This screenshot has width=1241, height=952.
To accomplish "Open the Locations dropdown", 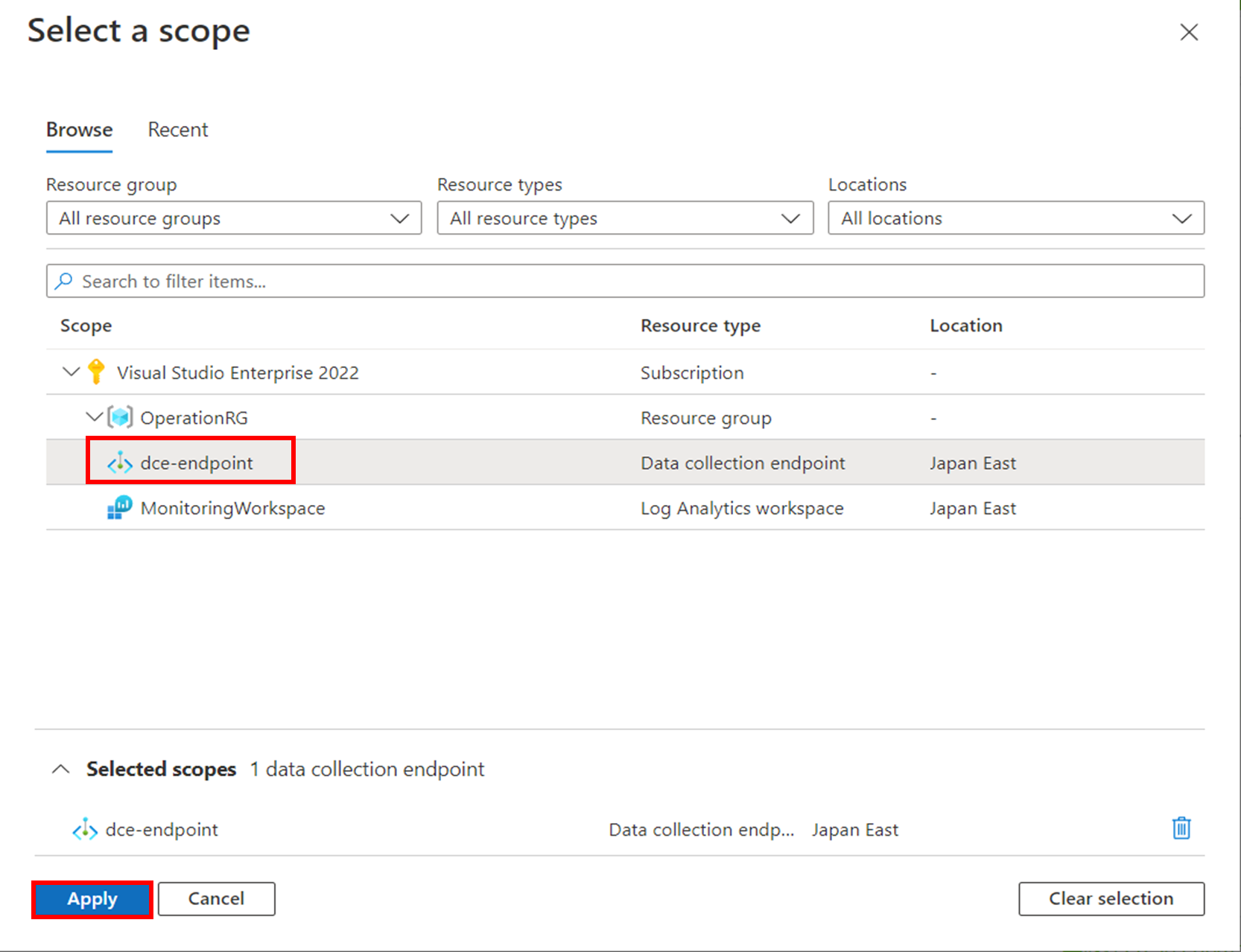I will click(1016, 218).
